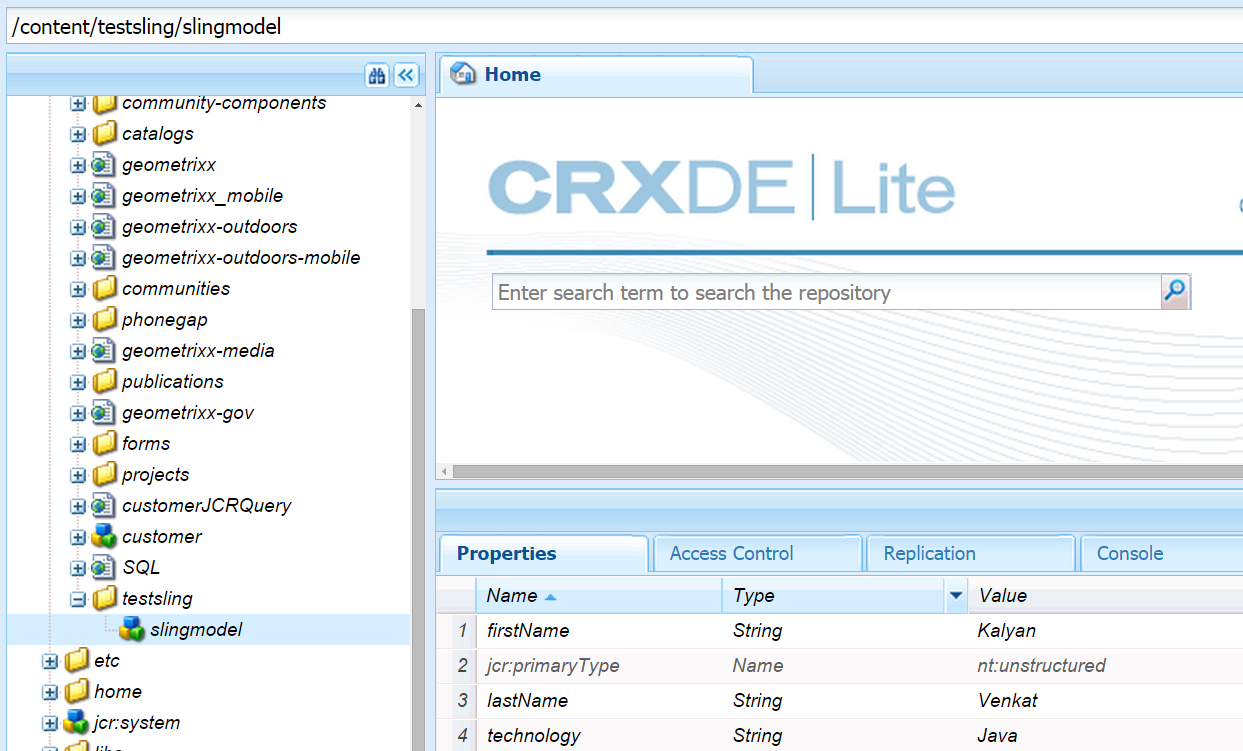The width and height of the screenshot is (1243, 751).
Task: Click the folder icon of projects
Action: (104, 475)
